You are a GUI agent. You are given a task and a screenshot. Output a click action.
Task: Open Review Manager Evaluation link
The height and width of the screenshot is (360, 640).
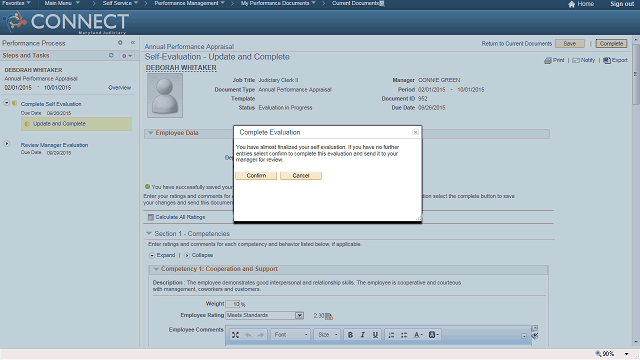pos(54,145)
